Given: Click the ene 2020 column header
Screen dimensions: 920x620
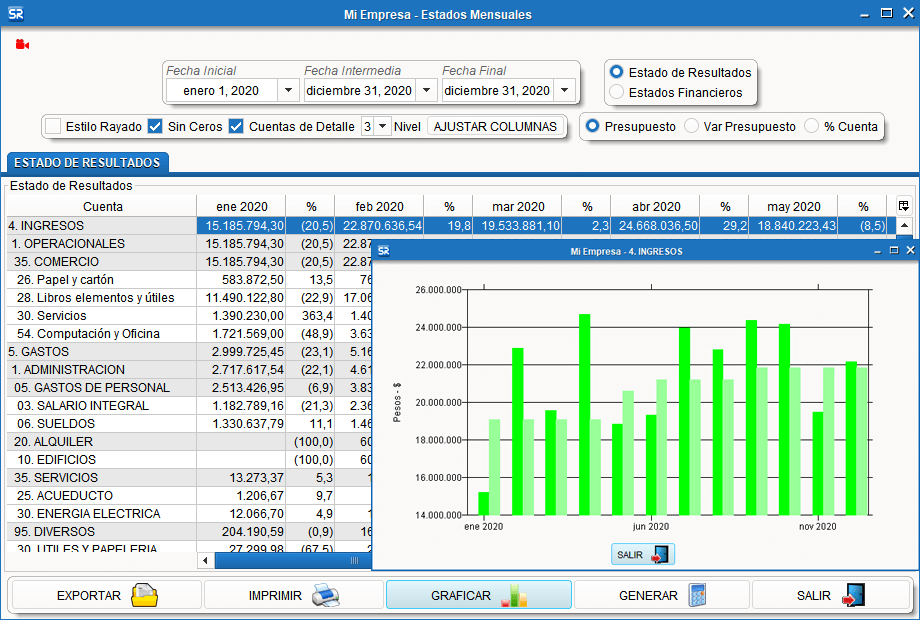Looking at the screenshot, I should [241, 206].
